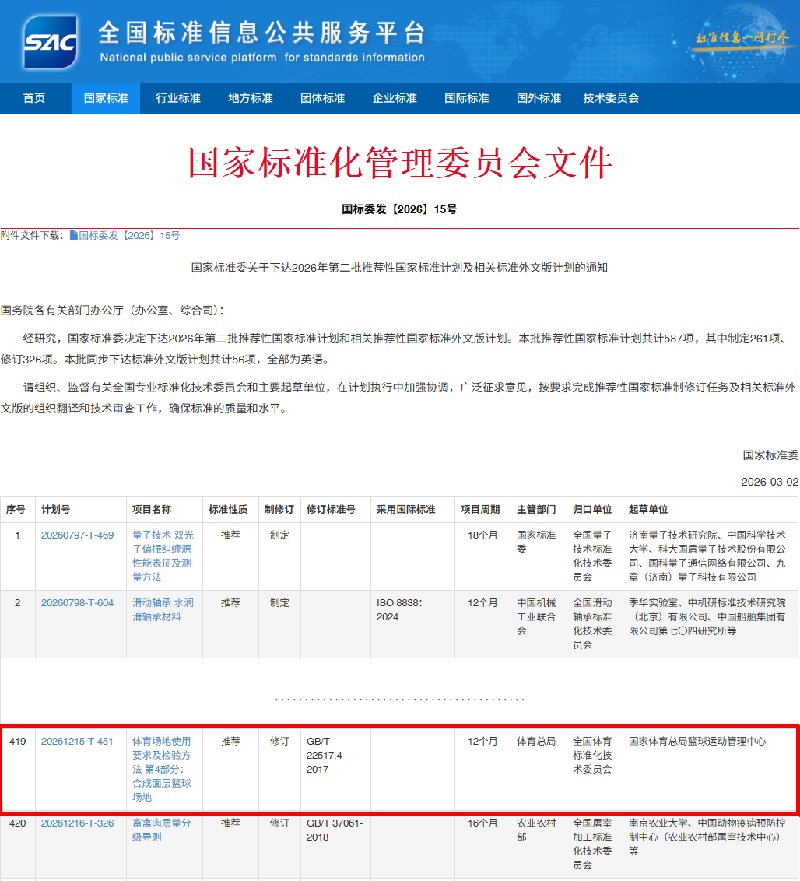Open the 团体标准 navigation tab
This screenshot has height=881, width=800.
tap(322, 98)
